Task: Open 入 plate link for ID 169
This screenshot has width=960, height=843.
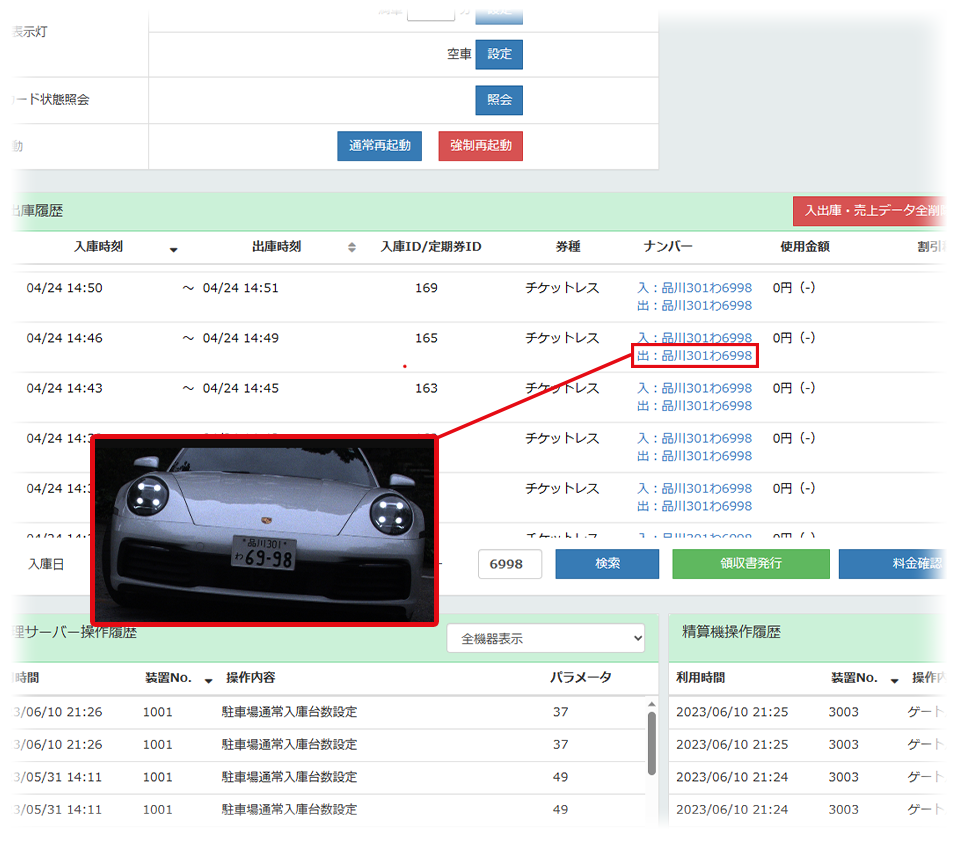Action: coord(694,288)
